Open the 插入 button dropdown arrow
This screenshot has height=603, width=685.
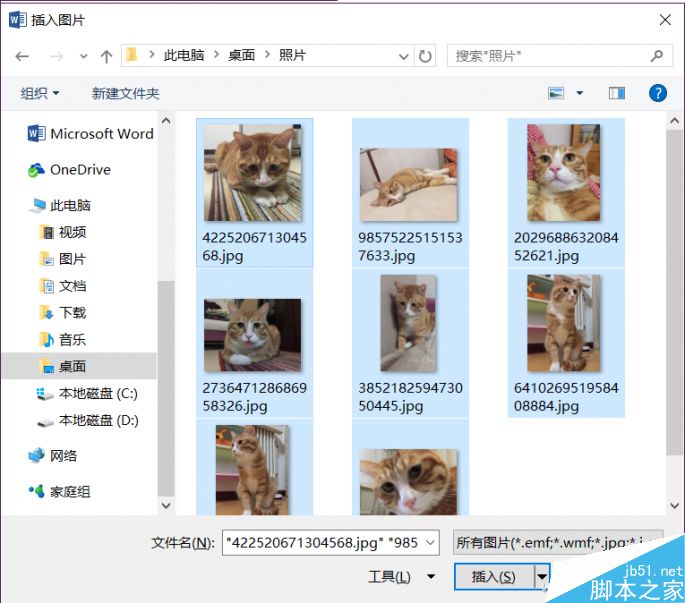(542, 577)
